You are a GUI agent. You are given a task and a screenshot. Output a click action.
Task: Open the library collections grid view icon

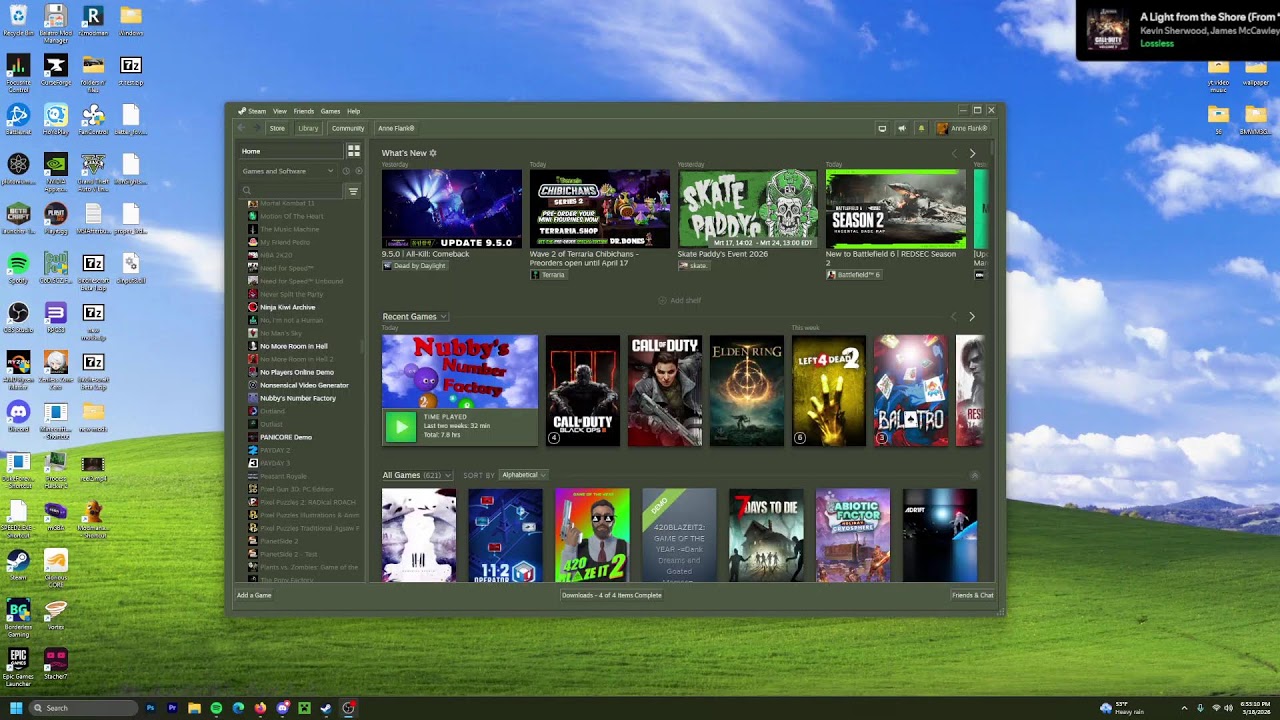(353, 151)
